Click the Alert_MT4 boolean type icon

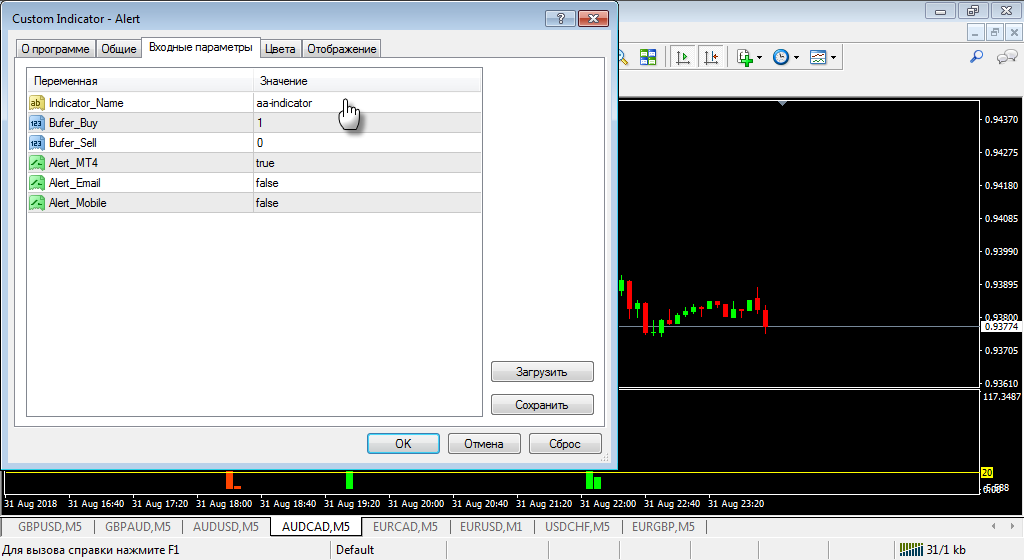point(37,163)
